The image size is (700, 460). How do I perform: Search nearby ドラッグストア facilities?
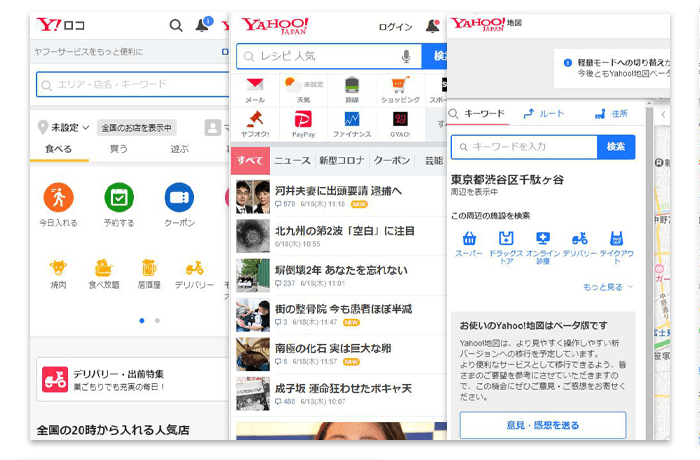click(x=506, y=247)
